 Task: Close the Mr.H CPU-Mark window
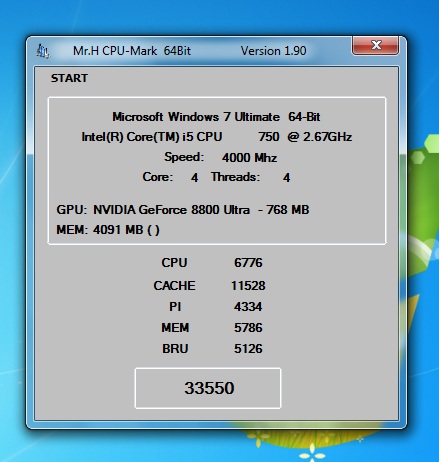pyautogui.click(x=375, y=45)
